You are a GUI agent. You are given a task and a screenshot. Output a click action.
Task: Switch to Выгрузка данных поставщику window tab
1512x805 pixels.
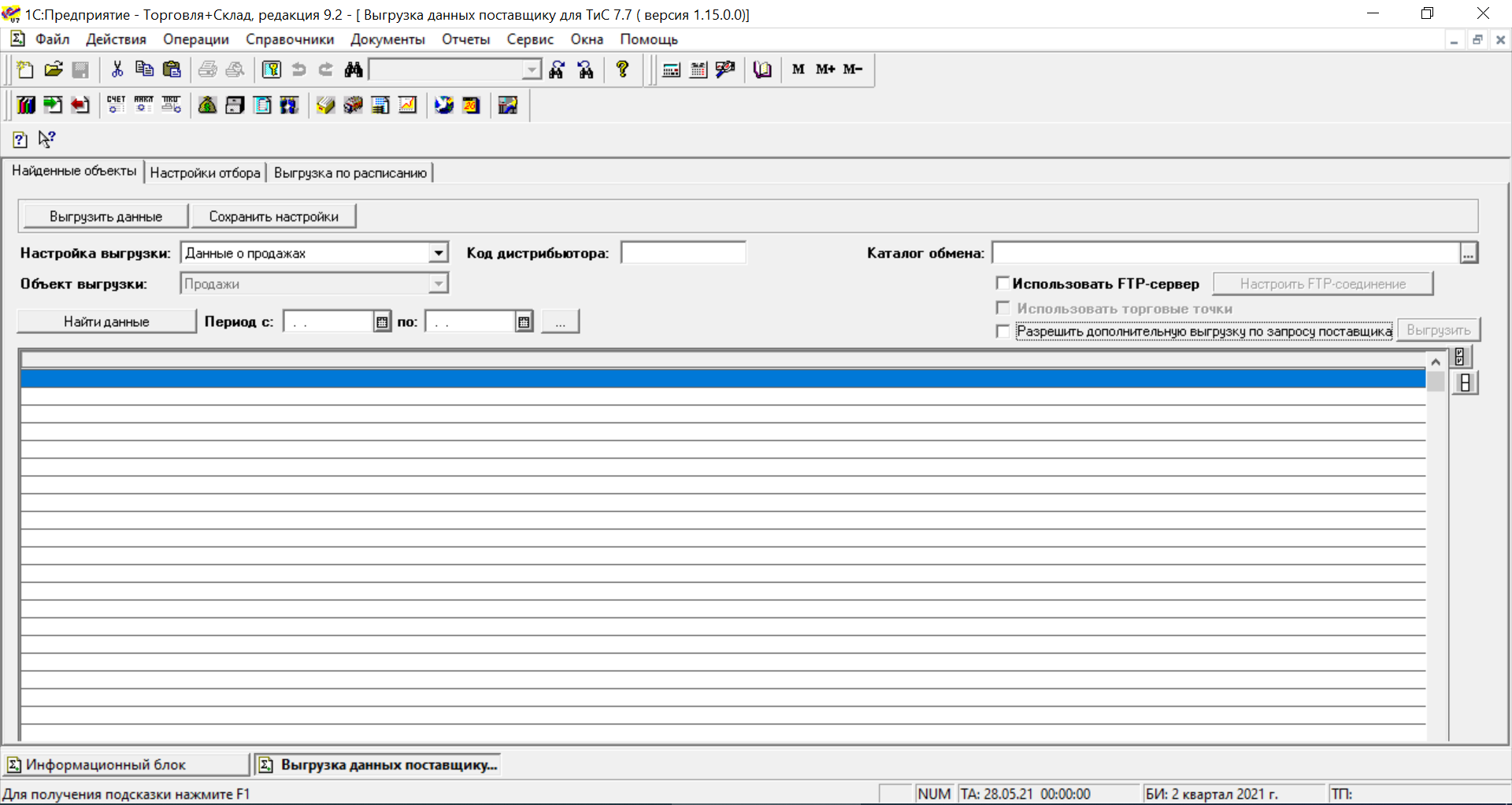click(378, 765)
